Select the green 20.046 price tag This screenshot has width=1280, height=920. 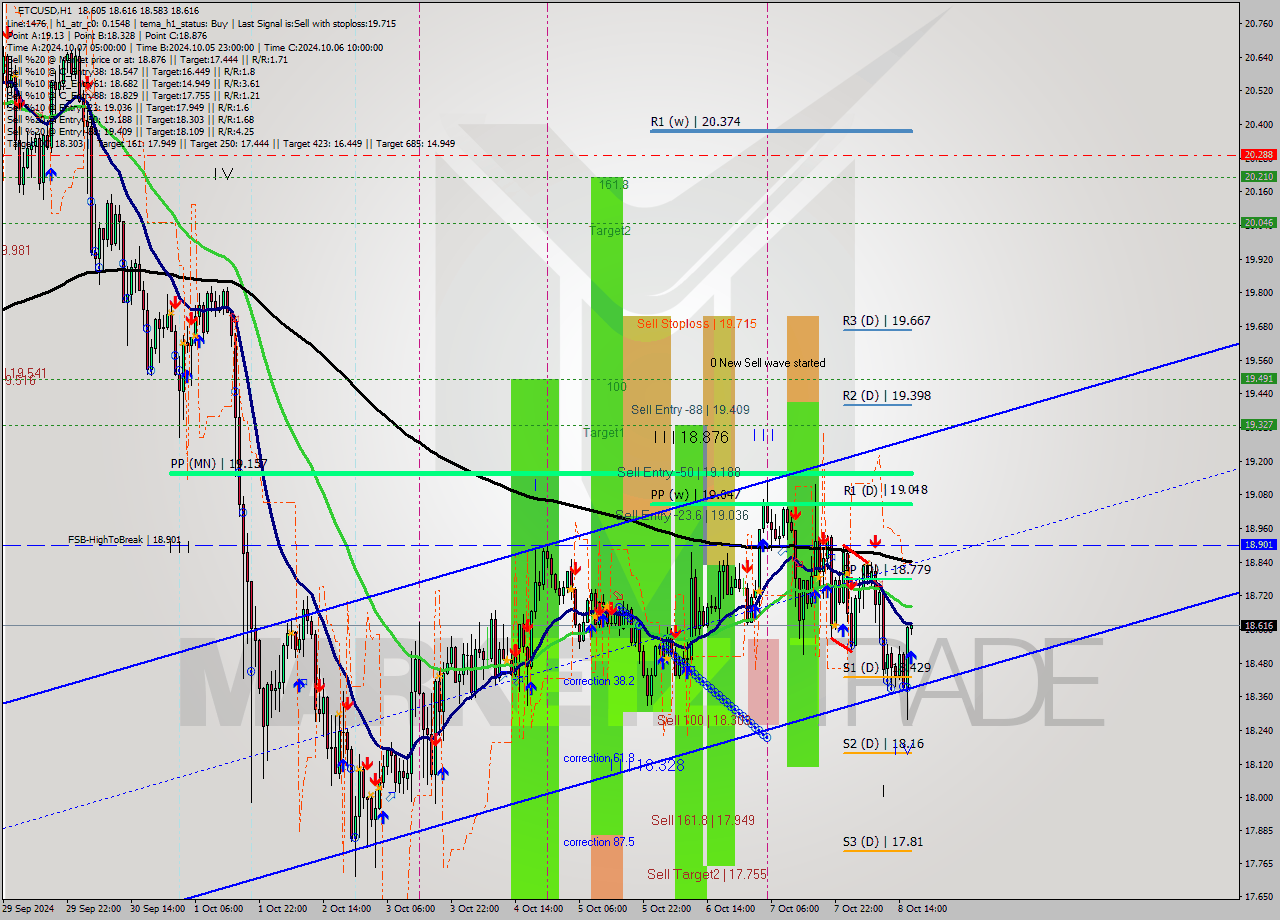[1258, 223]
